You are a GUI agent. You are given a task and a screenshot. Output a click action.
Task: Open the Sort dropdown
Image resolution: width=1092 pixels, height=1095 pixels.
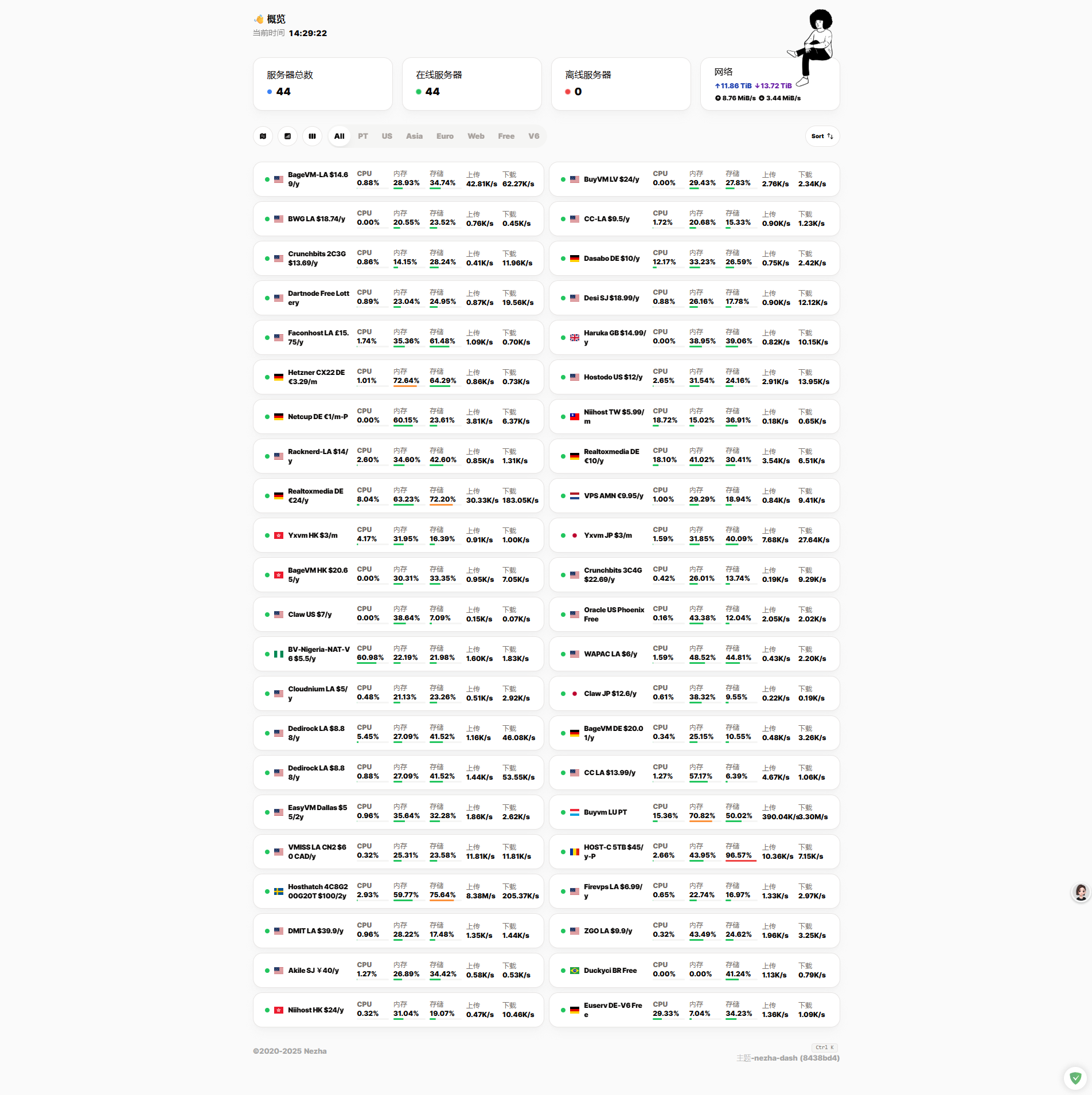tap(822, 136)
